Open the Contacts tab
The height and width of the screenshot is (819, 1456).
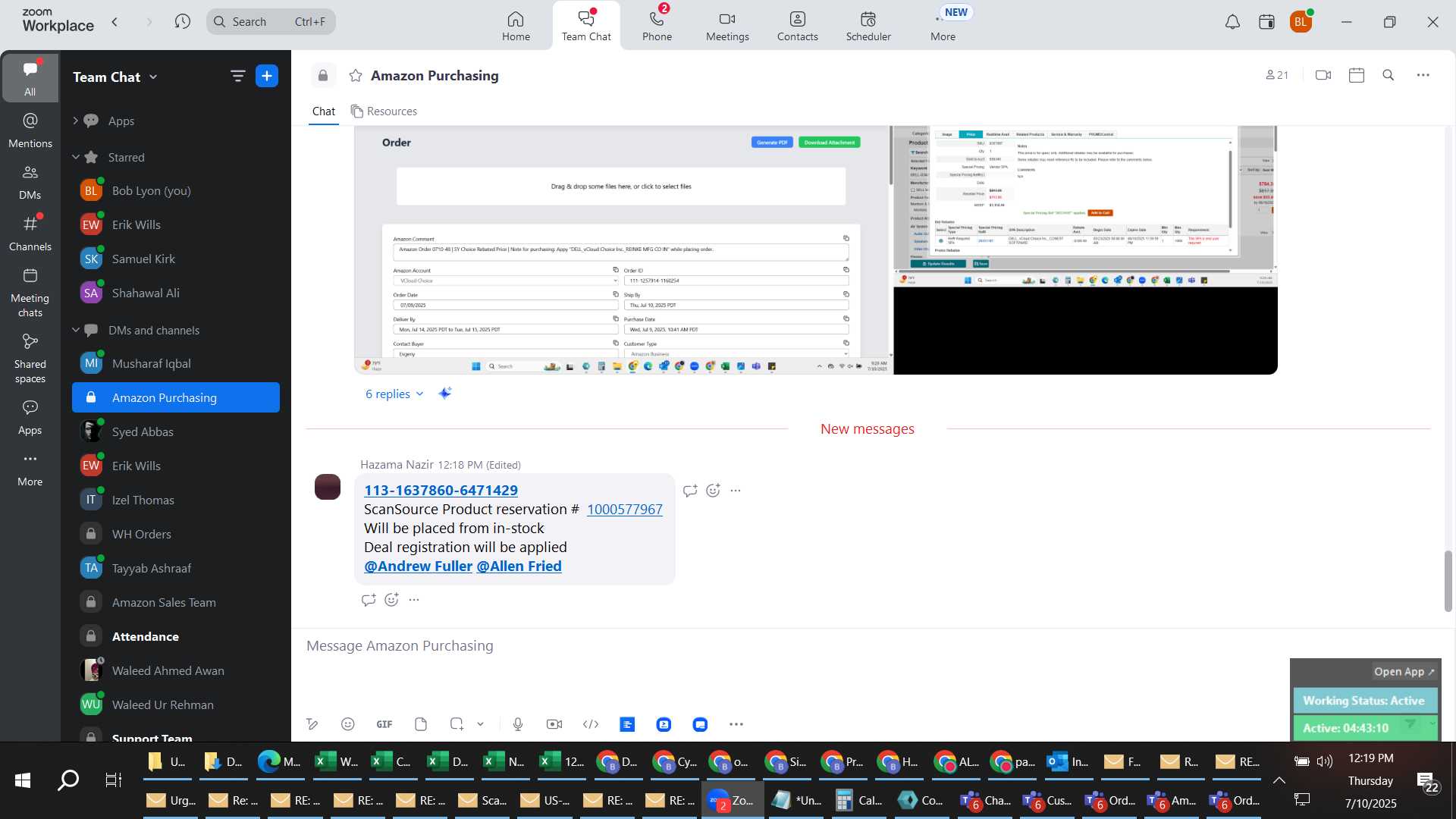[797, 26]
